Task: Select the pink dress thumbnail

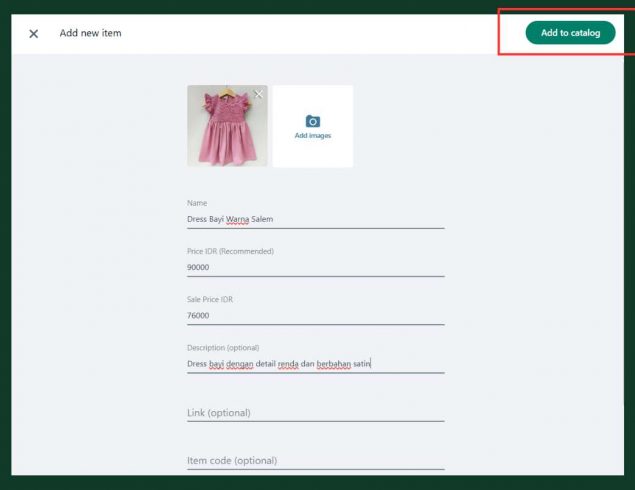Action: [x=227, y=126]
